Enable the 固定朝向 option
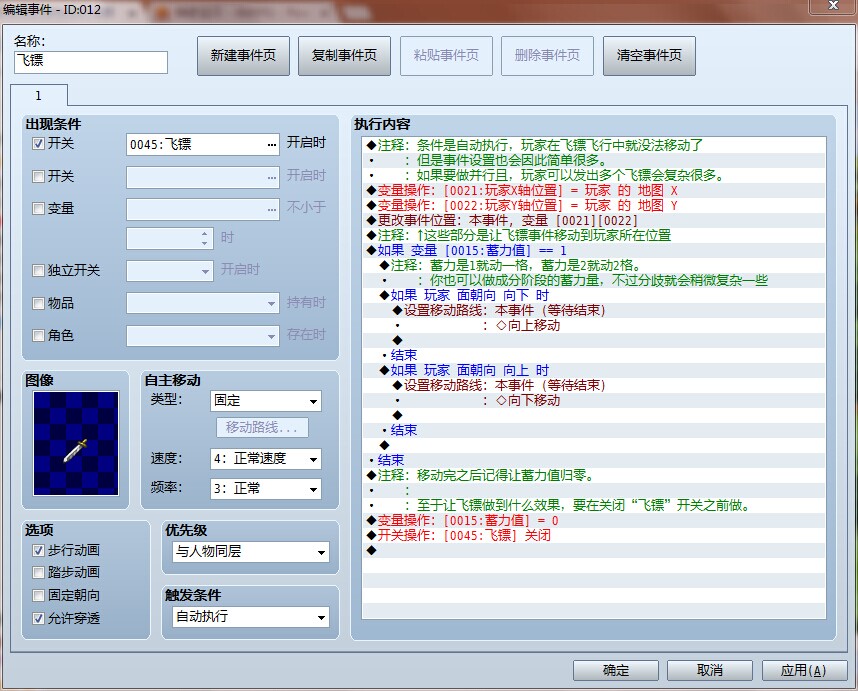The image size is (858, 691). pyautogui.click(x=38, y=595)
